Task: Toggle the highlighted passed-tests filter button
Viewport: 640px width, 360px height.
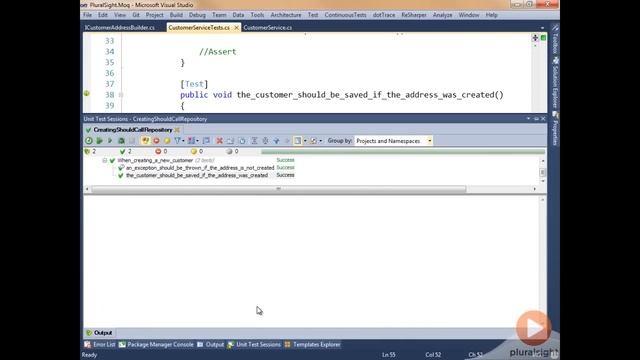Action: point(145,141)
